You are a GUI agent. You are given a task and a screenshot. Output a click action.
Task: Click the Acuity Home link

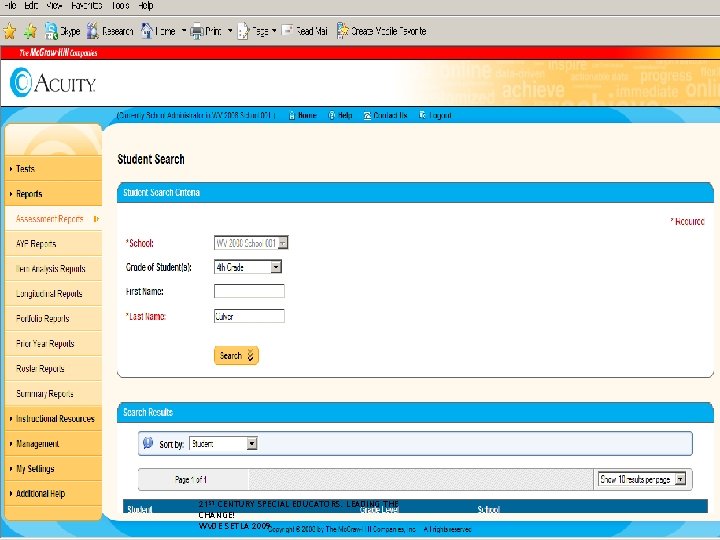[303, 115]
